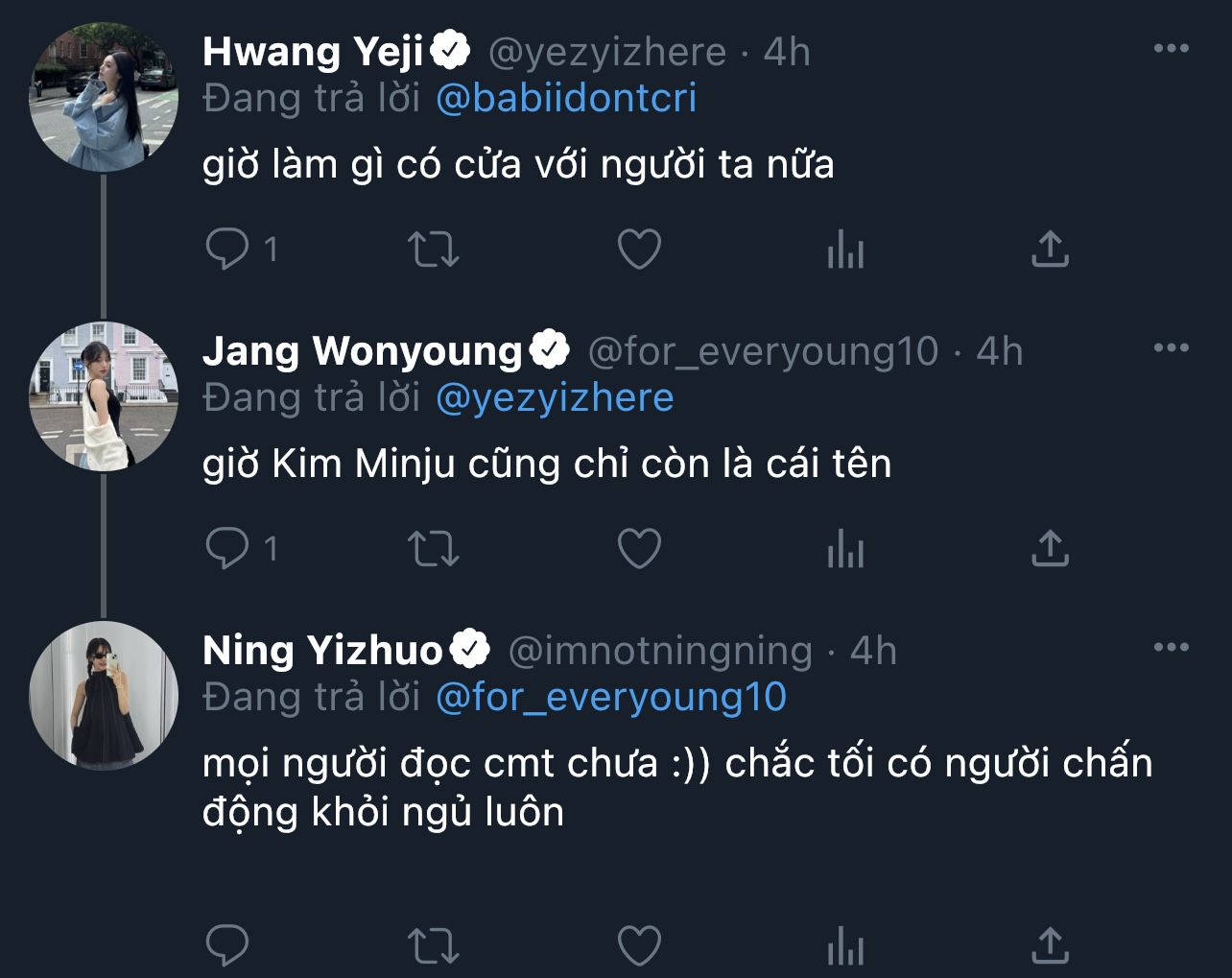
Task: Open the @yezyizhere mention link
Action: click(x=555, y=398)
